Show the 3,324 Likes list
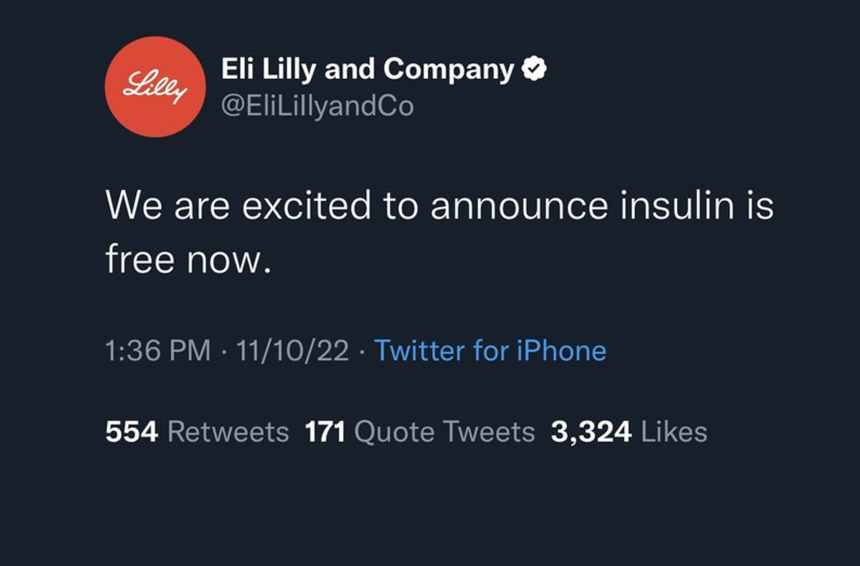Screen dimensions: 860x566 [x=629, y=432]
